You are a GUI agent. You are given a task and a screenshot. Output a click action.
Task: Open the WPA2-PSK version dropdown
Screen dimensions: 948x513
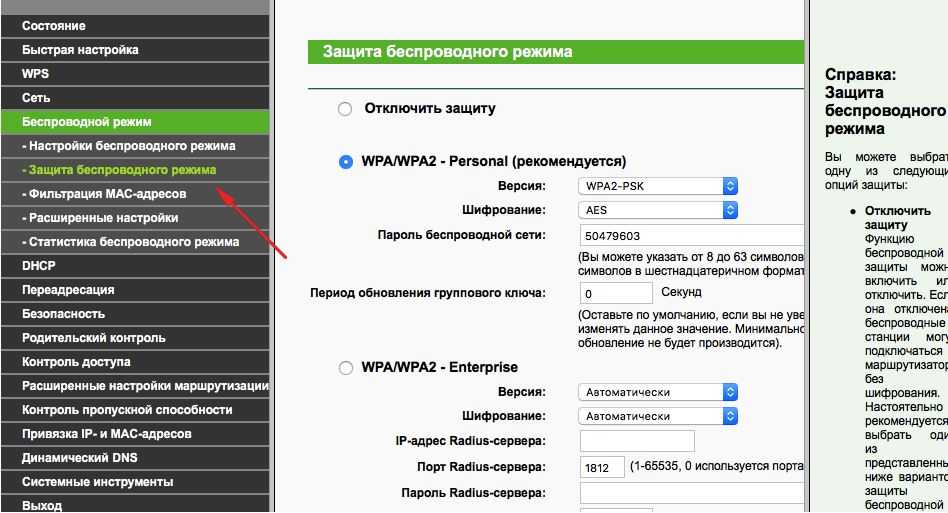point(658,186)
